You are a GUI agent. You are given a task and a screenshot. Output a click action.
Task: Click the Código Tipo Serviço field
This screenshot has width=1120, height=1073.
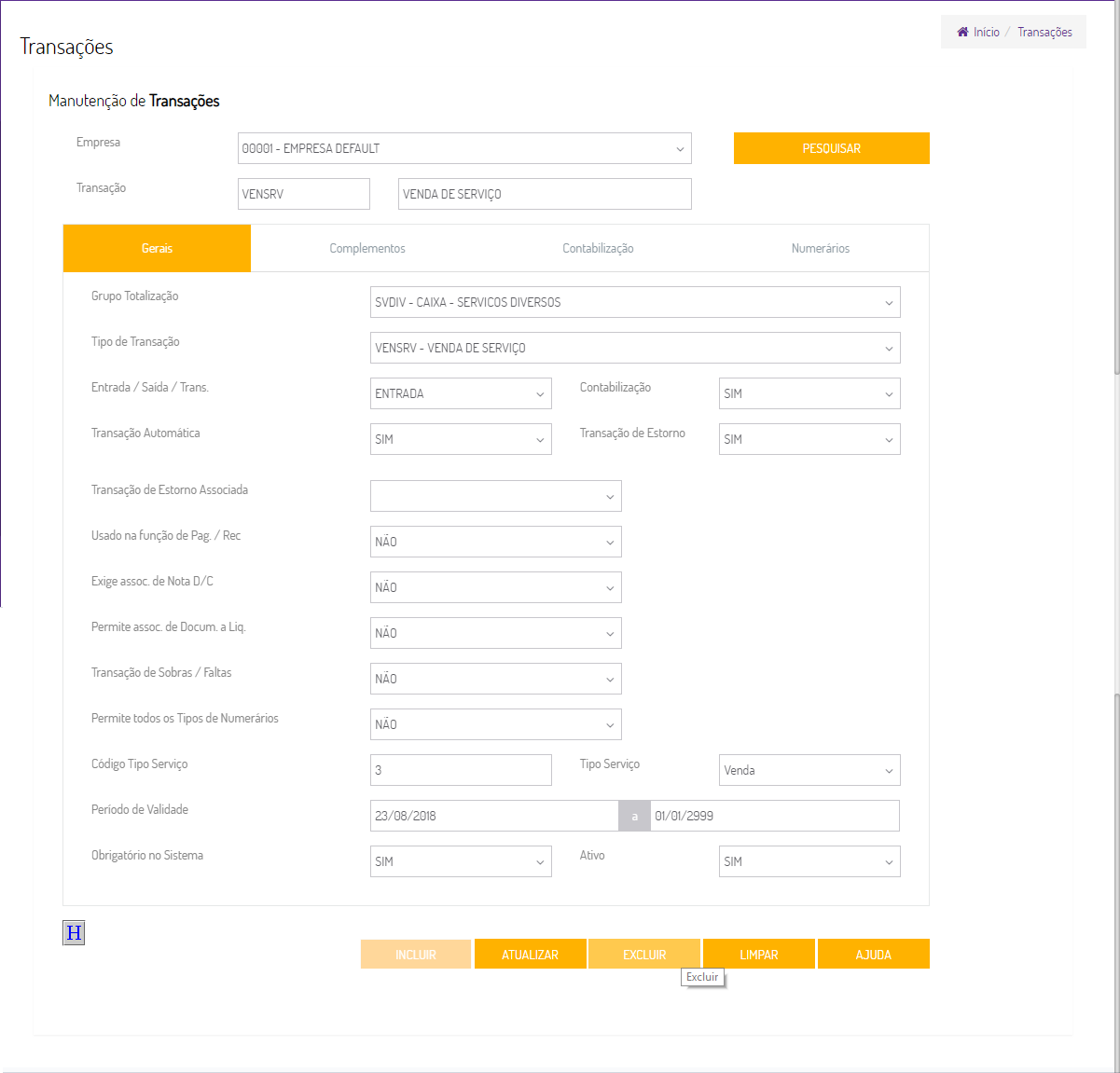(x=461, y=770)
